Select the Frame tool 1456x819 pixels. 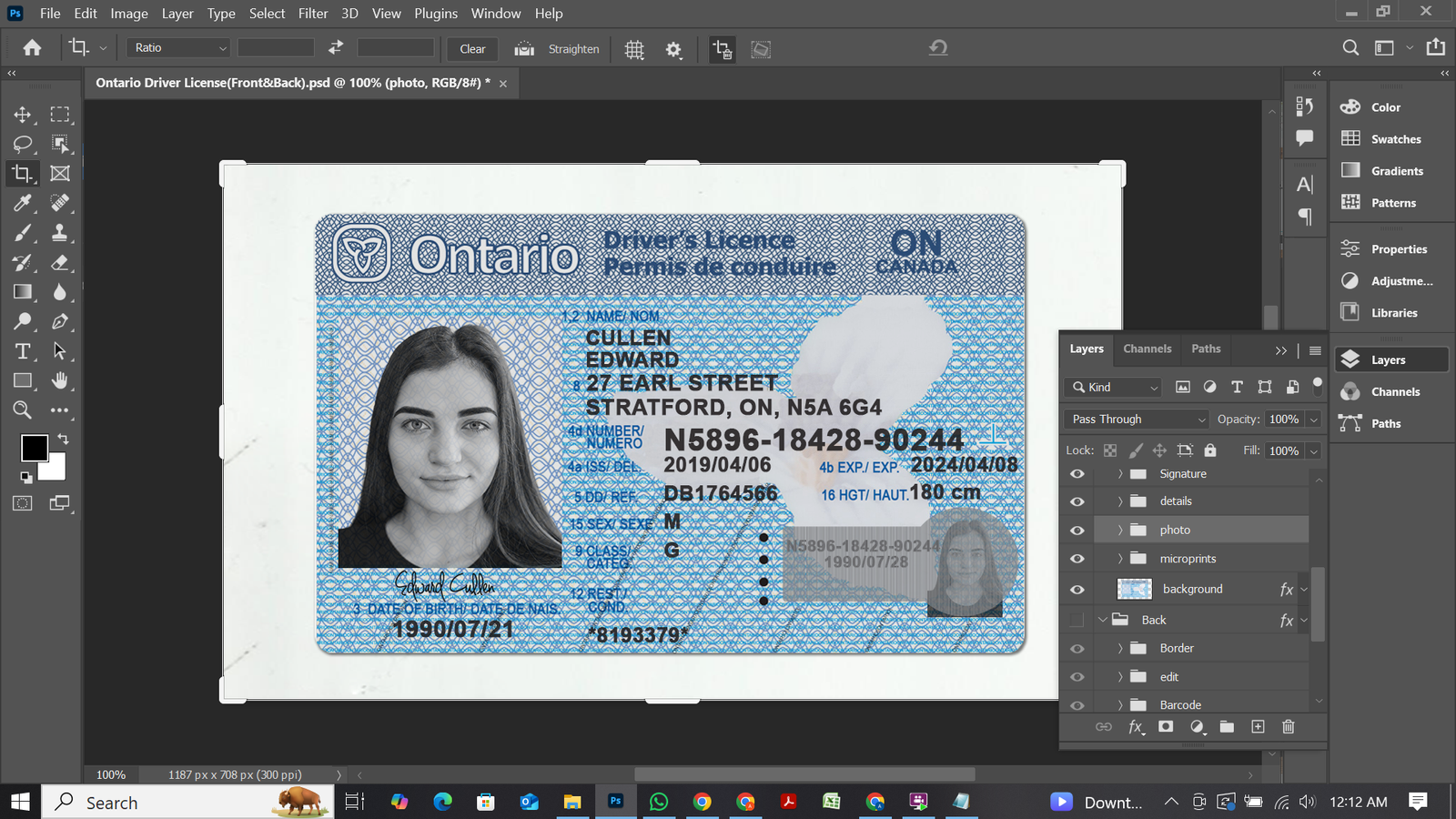tap(60, 173)
